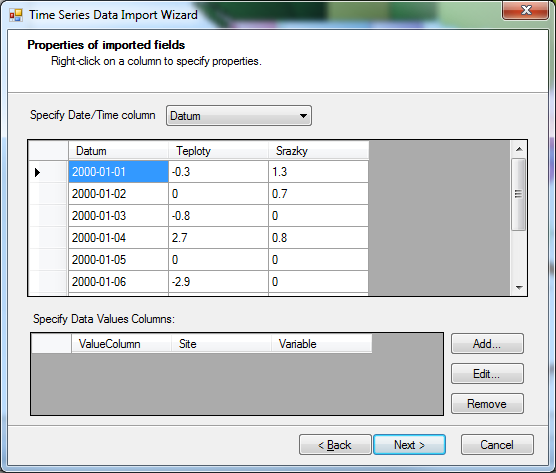The width and height of the screenshot is (556, 473).
Task: Click the ValueColumn header
Action: point(121,344)
